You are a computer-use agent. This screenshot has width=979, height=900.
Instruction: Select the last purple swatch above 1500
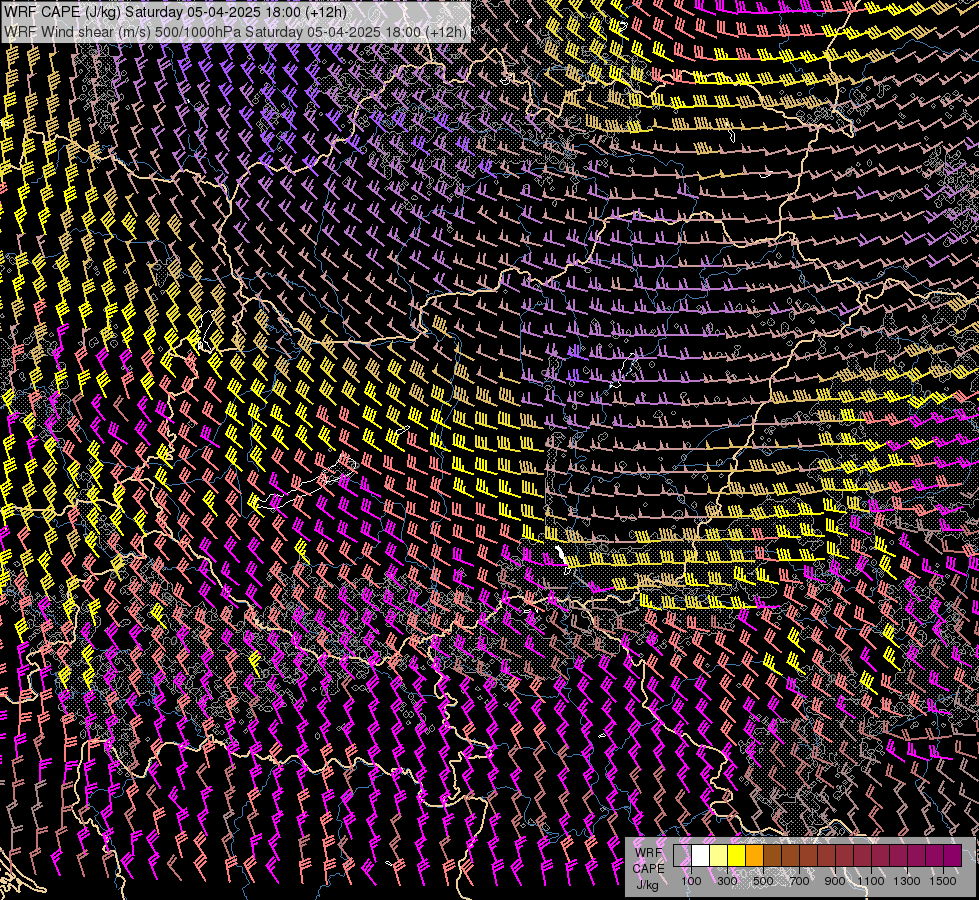point(953,855)
